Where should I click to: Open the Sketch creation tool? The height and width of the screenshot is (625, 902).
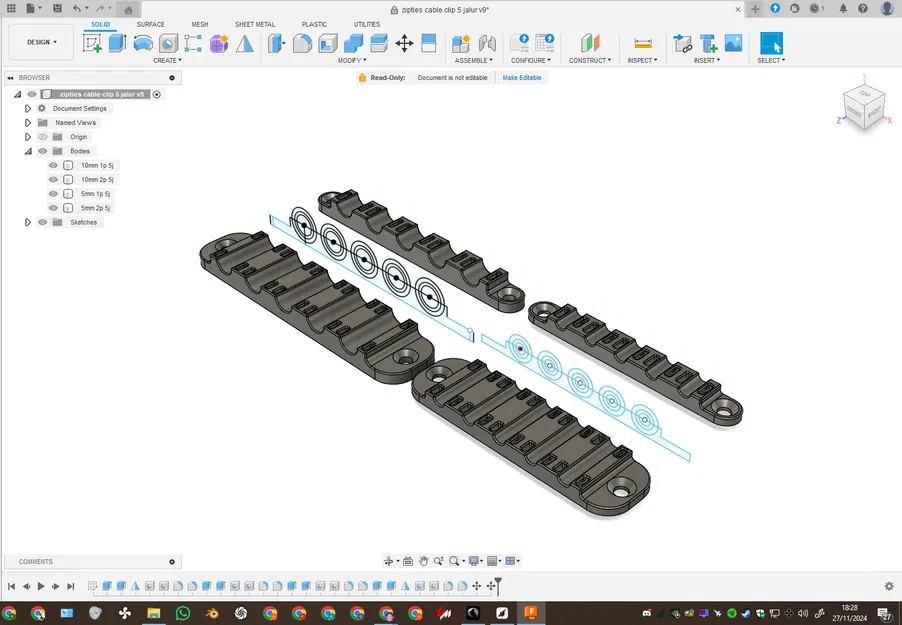[x=93, y=43]
